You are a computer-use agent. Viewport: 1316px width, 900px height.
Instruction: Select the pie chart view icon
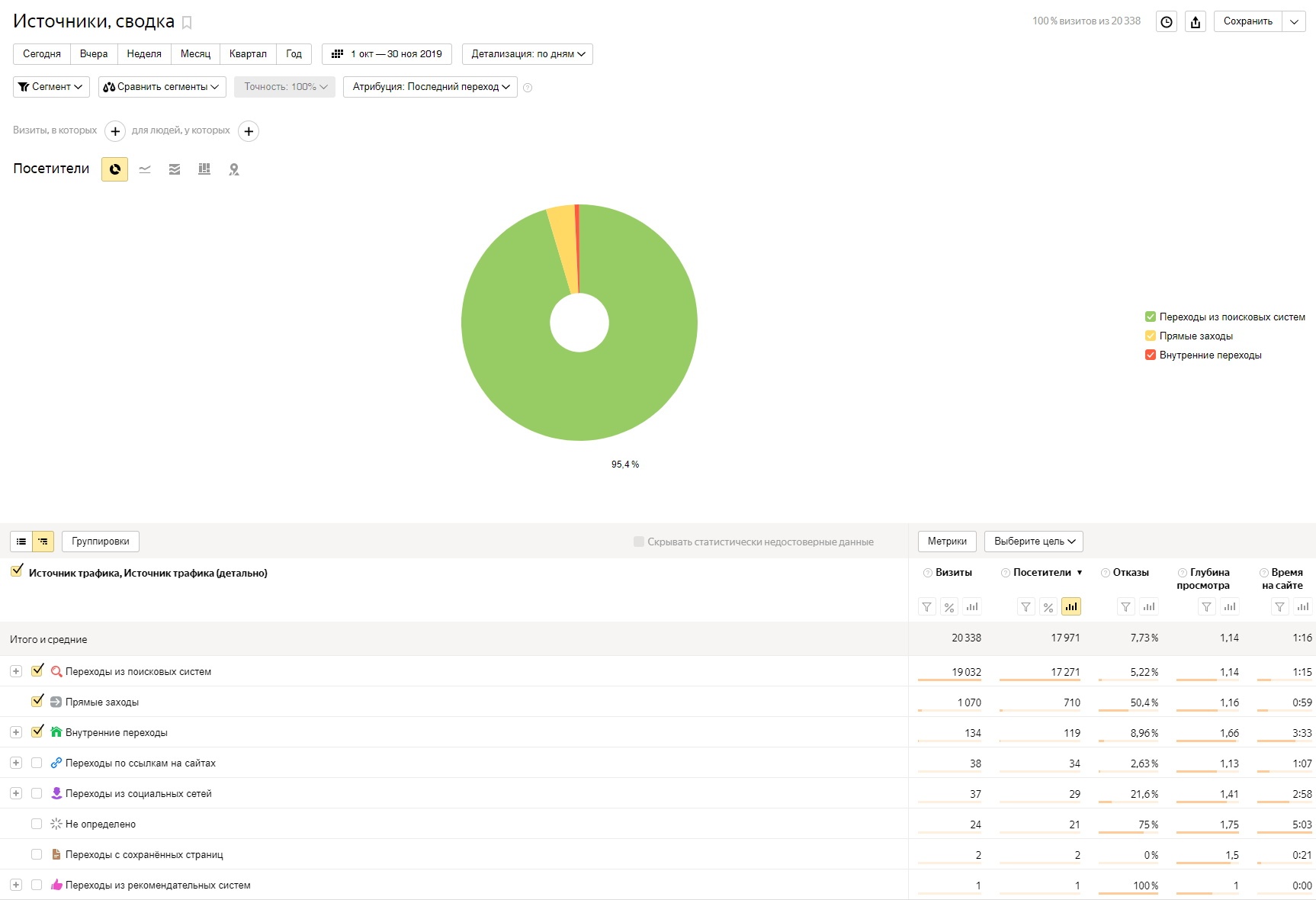pos(114,169)
